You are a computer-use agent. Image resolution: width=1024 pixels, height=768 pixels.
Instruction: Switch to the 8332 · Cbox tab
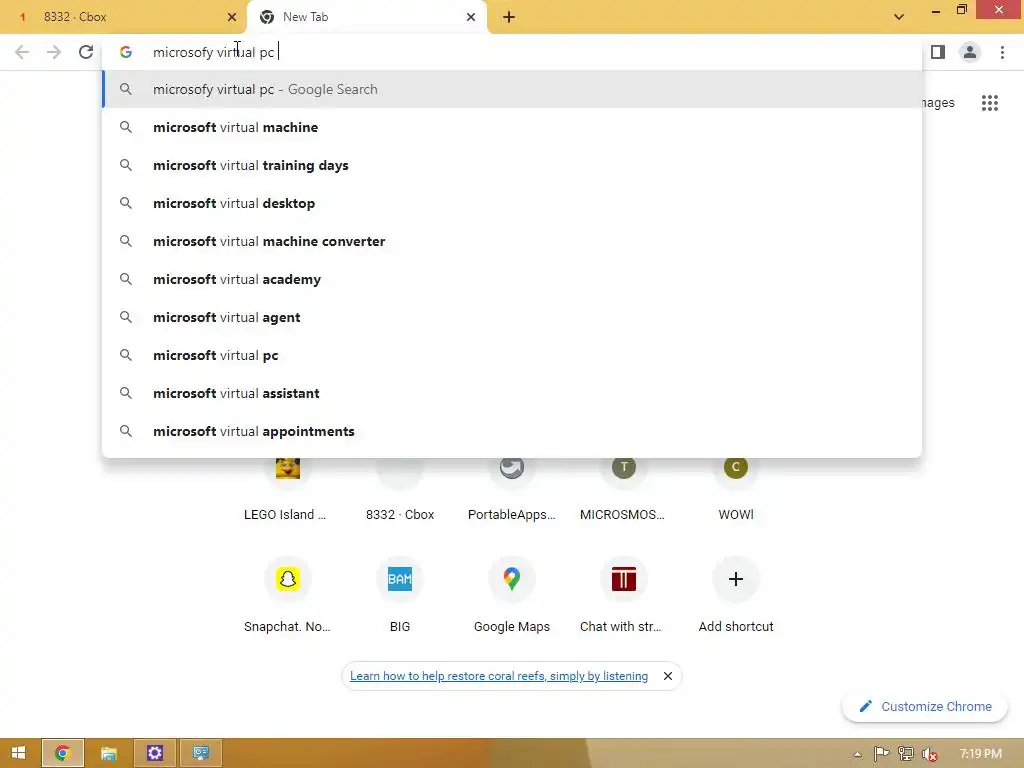[123, 17]
